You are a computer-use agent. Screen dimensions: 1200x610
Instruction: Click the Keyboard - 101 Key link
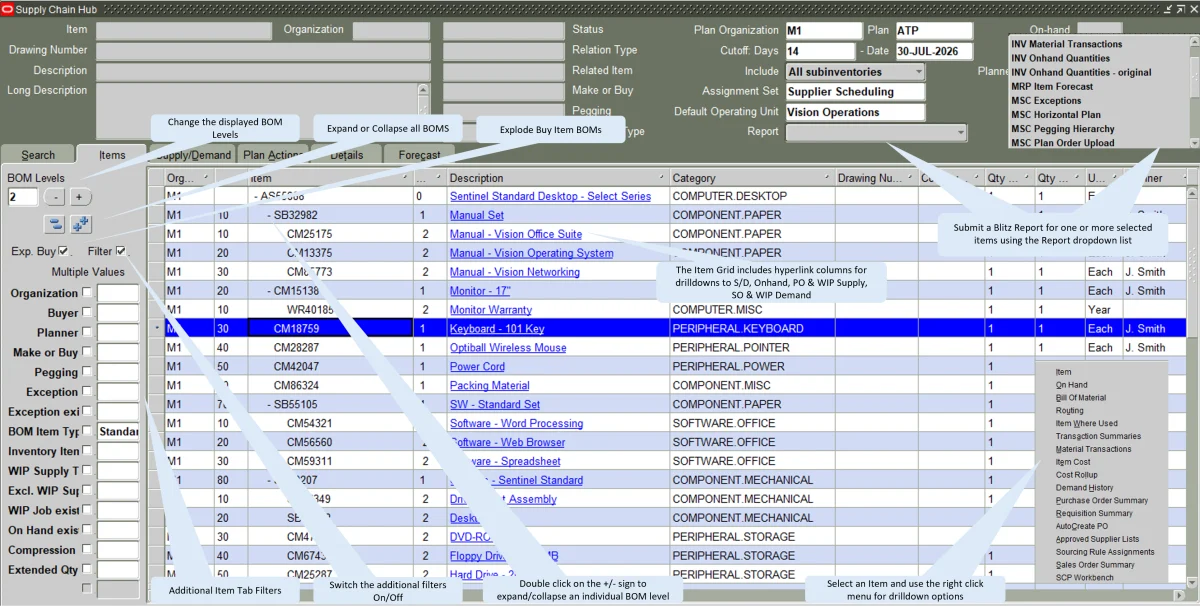(497, 329)
